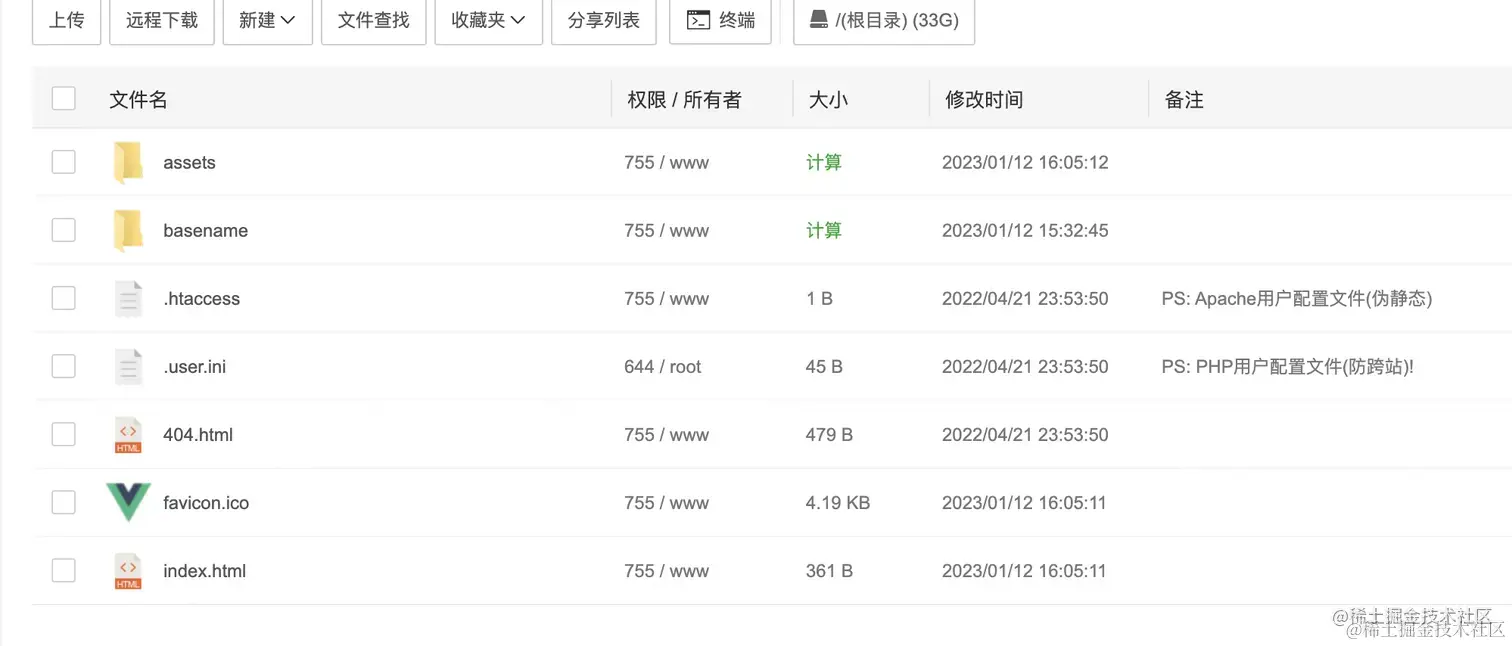Open the basename folder name
1512x646 pixels.
[x=205, y=231]
